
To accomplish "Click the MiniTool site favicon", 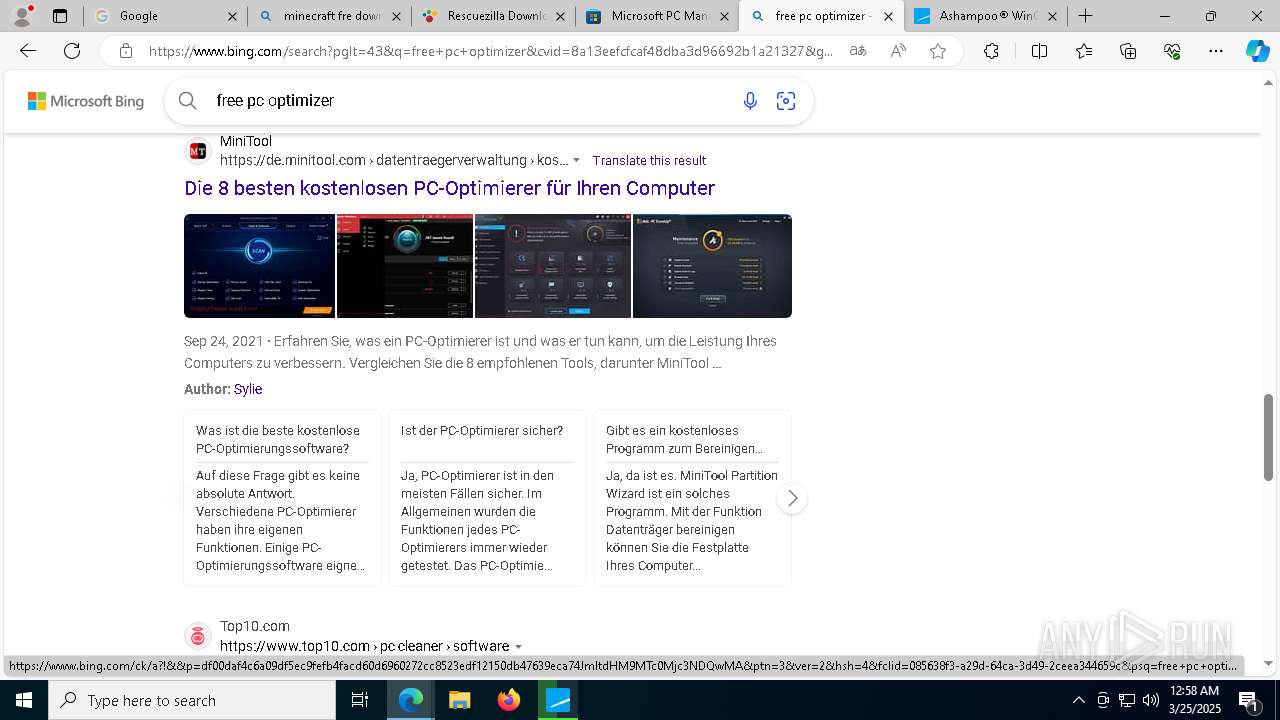I will pyautogui.click(x=198, y=151).
